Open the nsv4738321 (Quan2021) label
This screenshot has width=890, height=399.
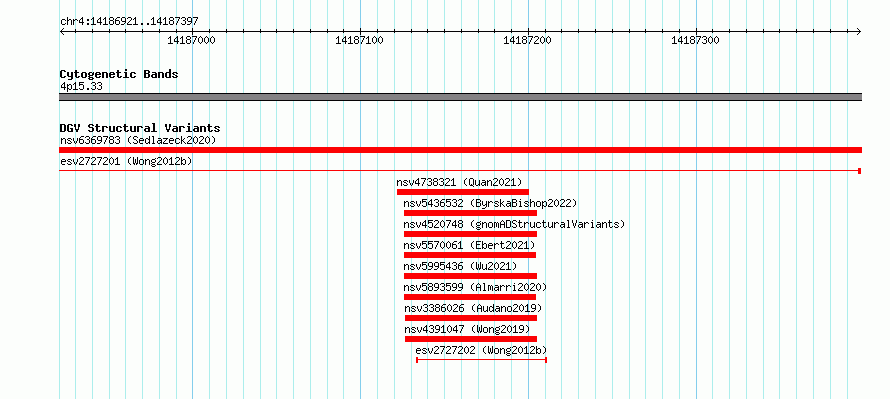point(459,182)
